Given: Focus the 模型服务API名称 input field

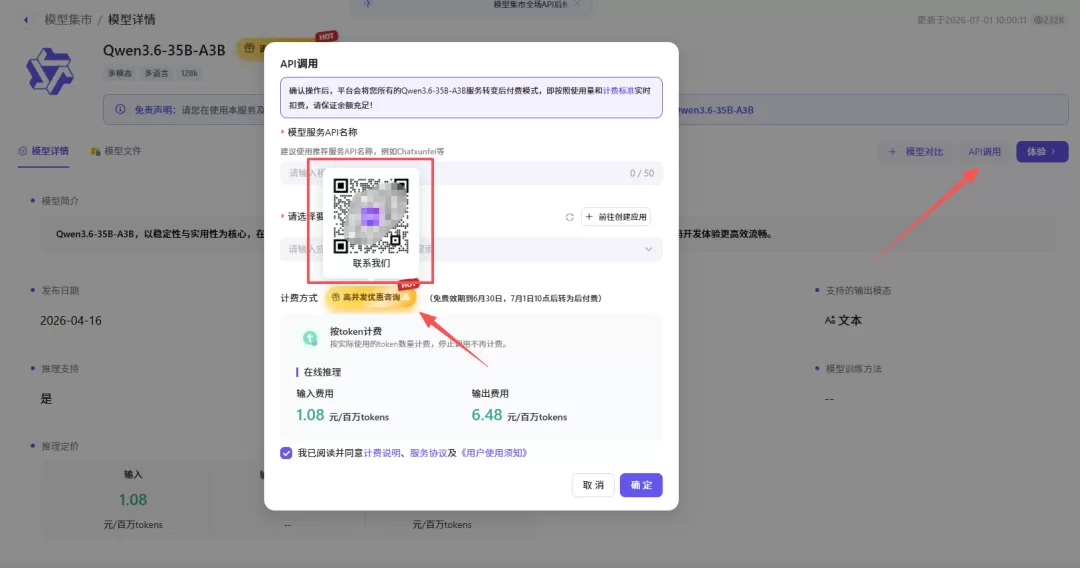Looking at the screenshot, I should point(471,173).
